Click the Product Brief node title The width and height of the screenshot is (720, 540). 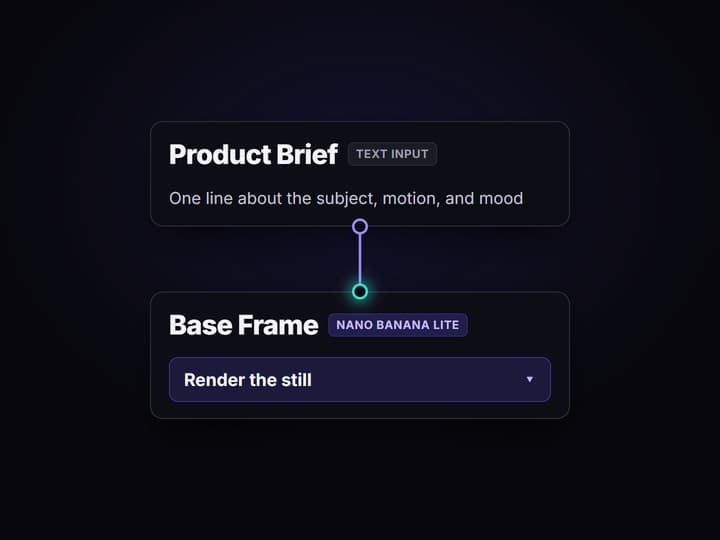(253, 154)
